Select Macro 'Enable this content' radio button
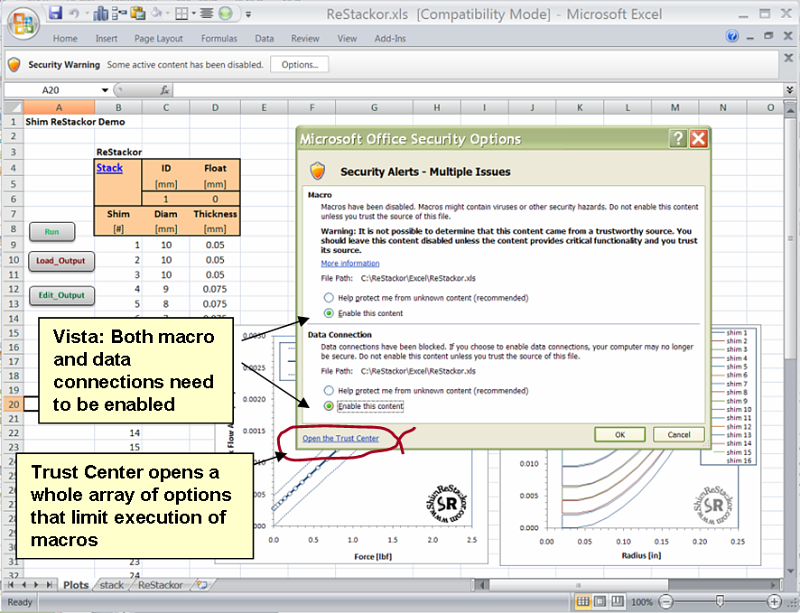The width and height of the screenshot is (800, 613). coord(329,313)
